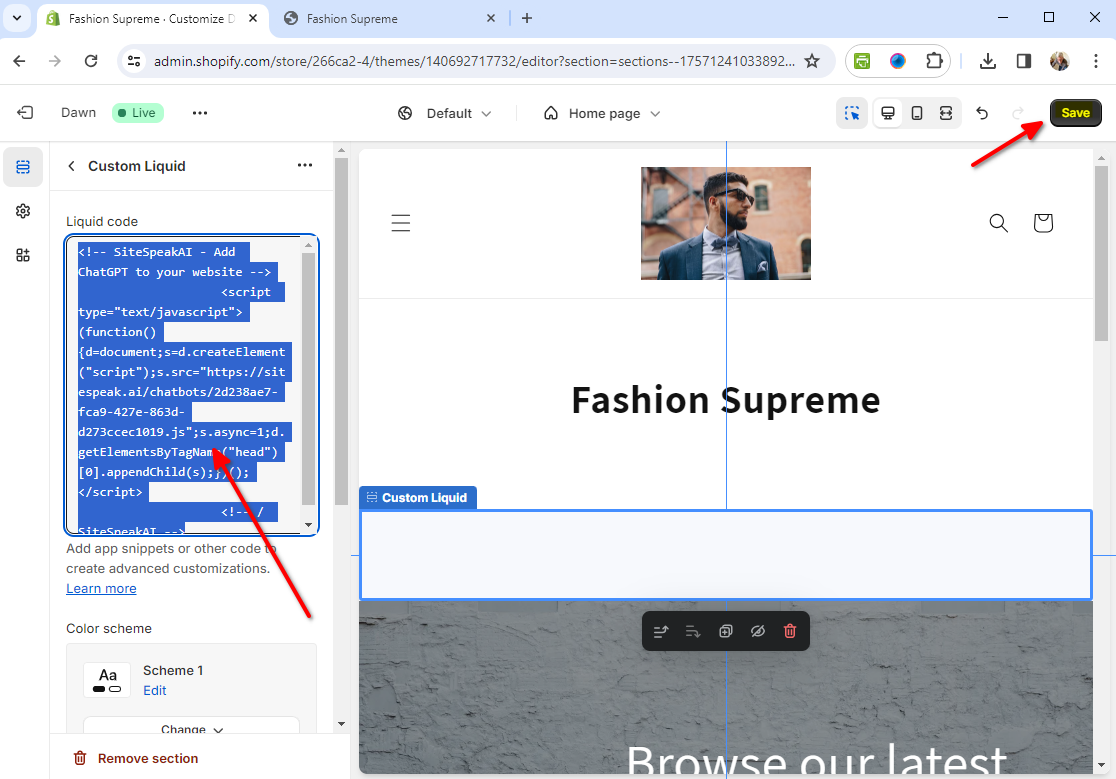Open the Learn more link
The height and width of the screenshot is (779, 1116).
click(x=101, y=588)
